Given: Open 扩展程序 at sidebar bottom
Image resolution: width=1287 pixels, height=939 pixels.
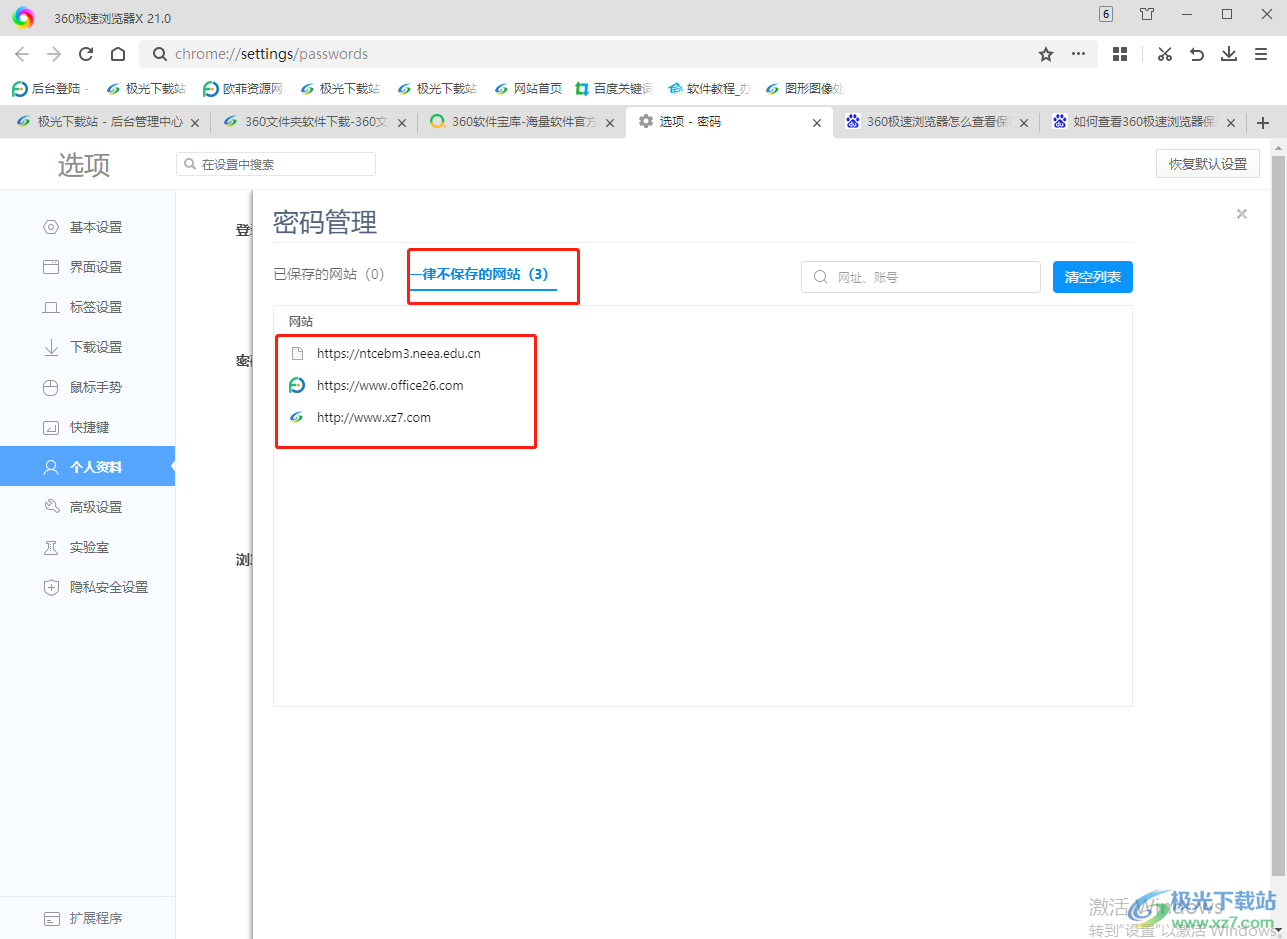Looking at the screenshot, I should tap(87, 918).
